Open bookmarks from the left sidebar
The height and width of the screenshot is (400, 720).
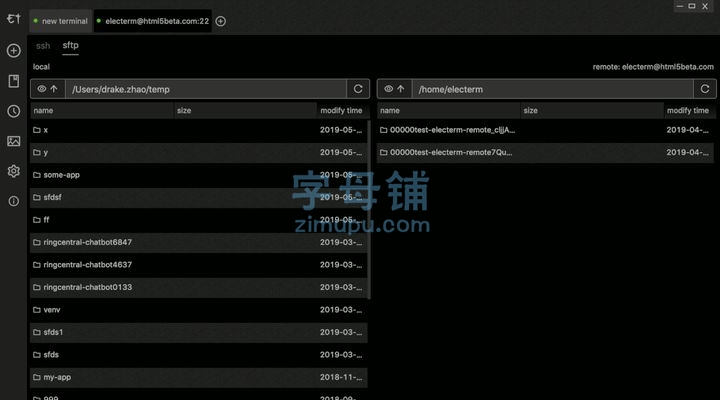click(x=13, y=81)
